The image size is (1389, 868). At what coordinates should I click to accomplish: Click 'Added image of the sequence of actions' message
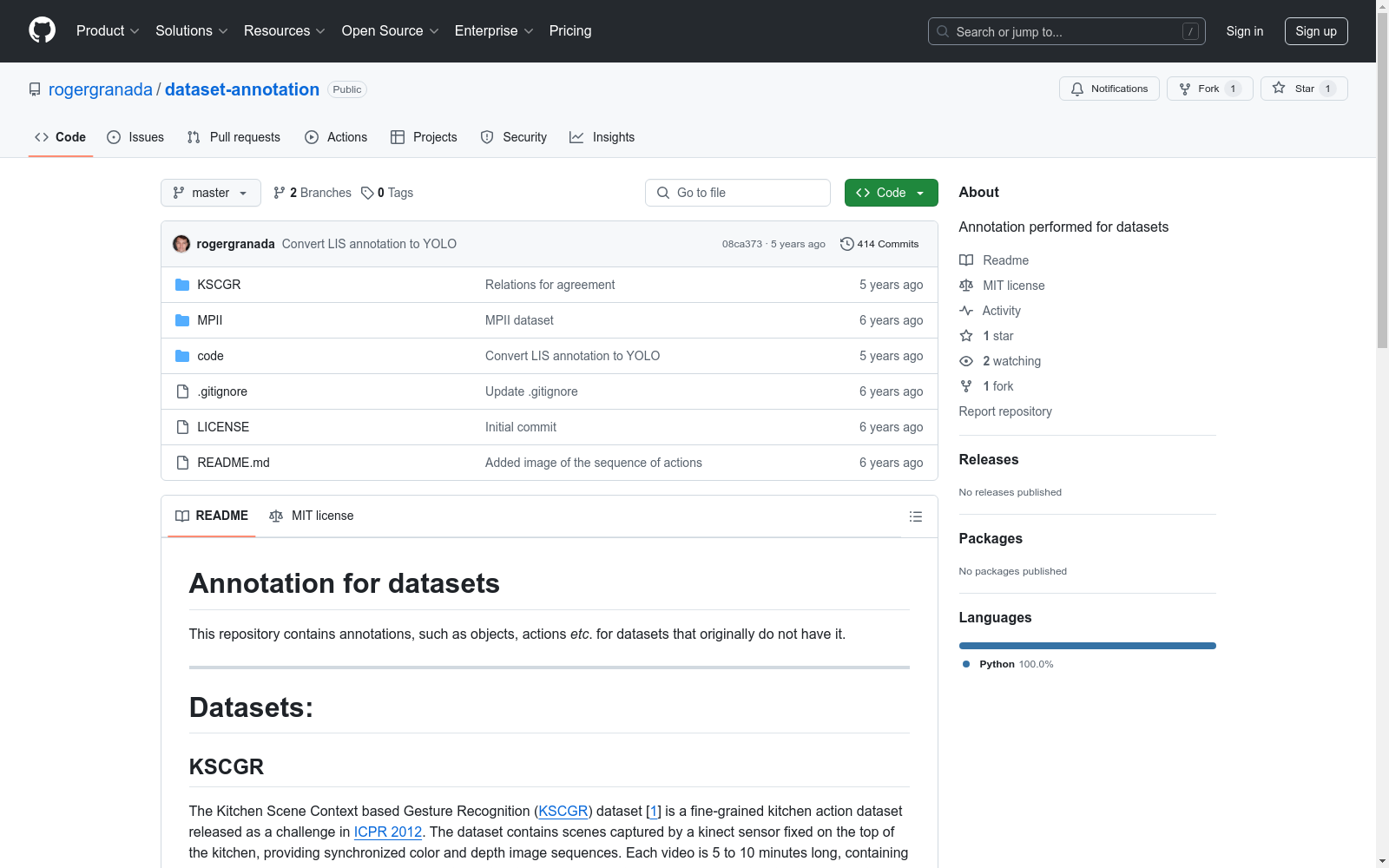[594, 463]
